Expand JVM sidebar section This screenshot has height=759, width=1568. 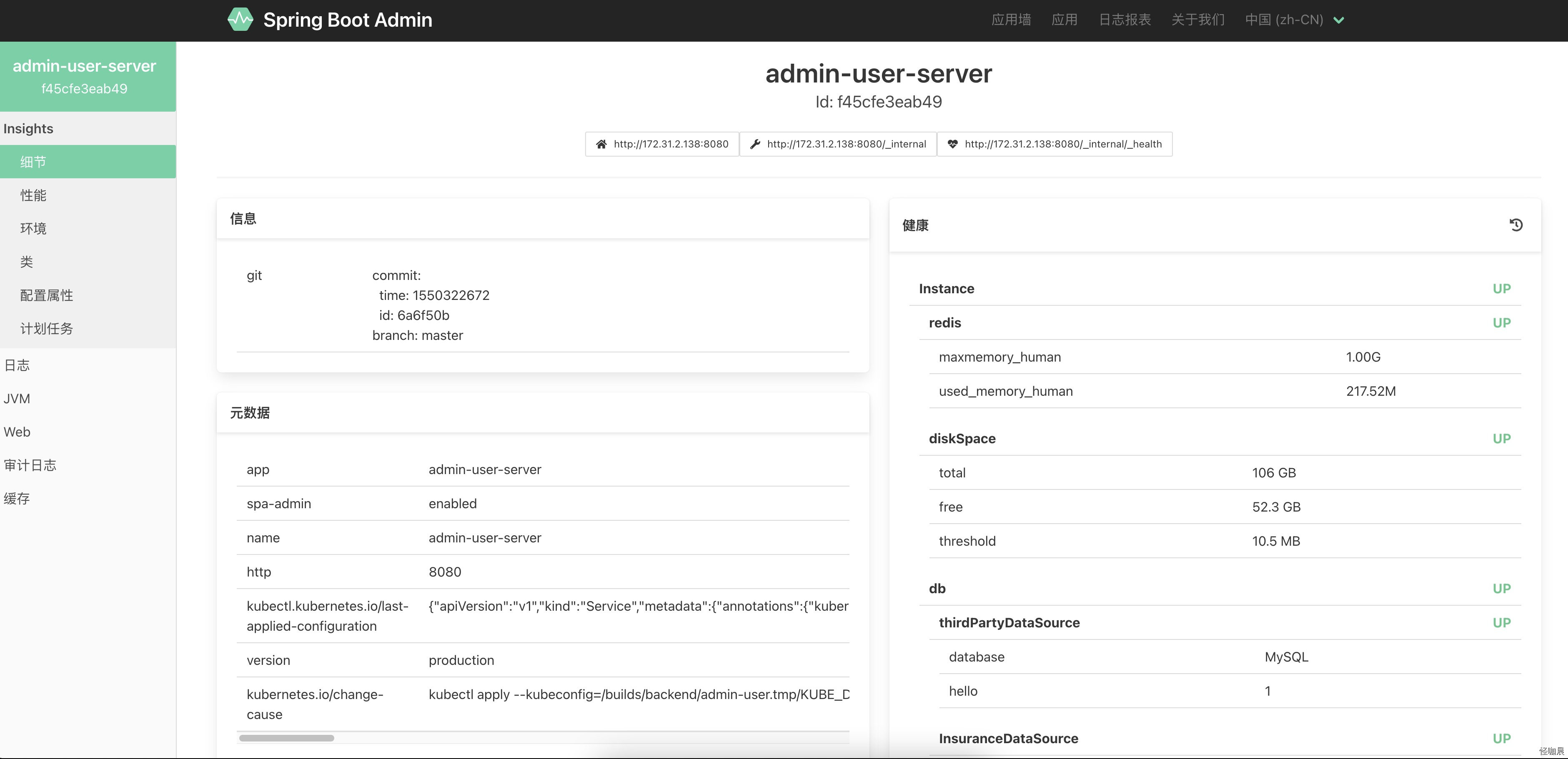point(88,399)
